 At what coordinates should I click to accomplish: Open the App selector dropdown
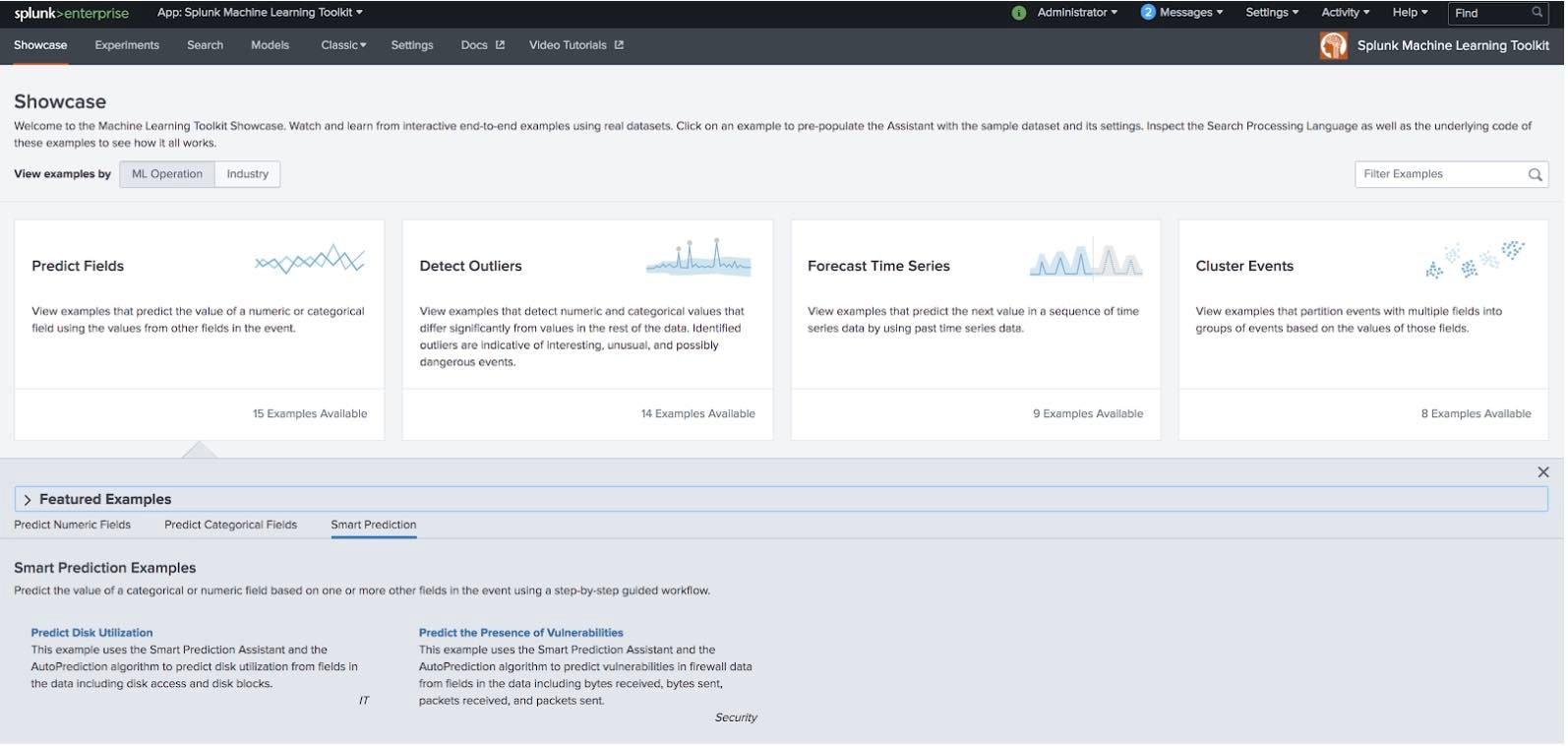[x=260, y=13]
